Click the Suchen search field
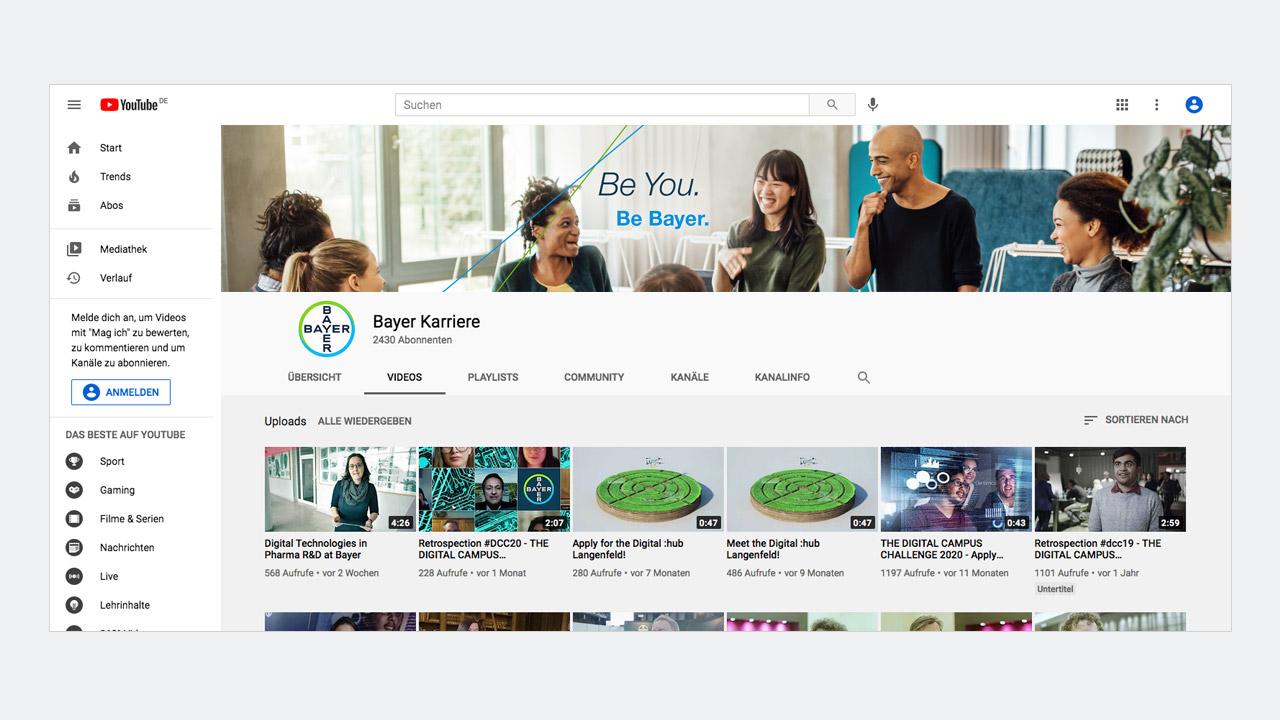 coord(602,105)
